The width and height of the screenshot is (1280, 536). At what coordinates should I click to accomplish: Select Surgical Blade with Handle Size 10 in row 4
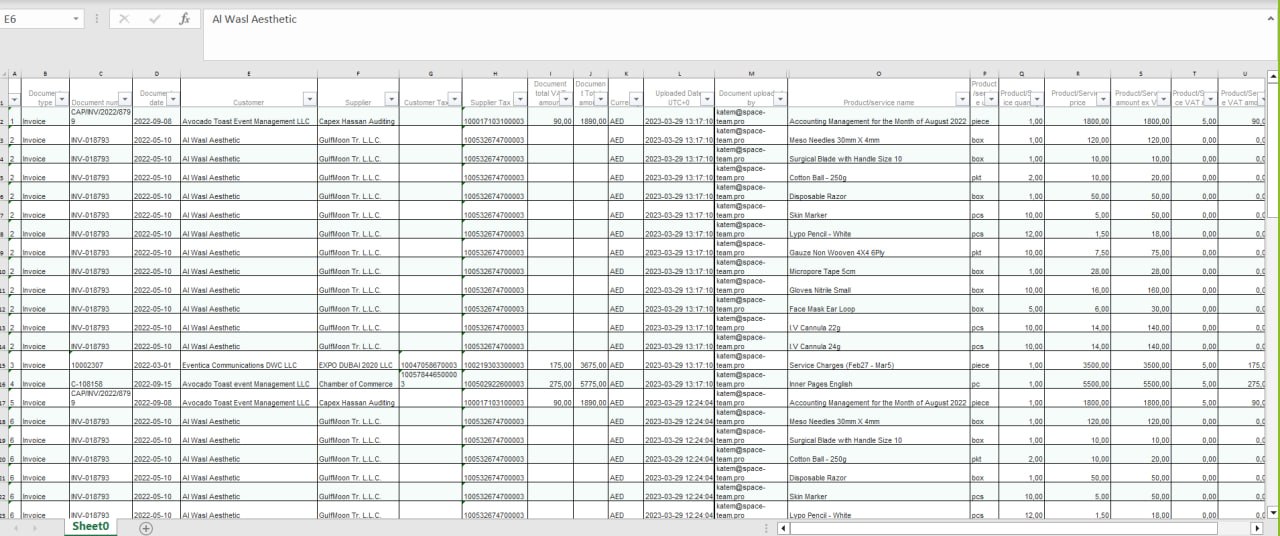878,154
